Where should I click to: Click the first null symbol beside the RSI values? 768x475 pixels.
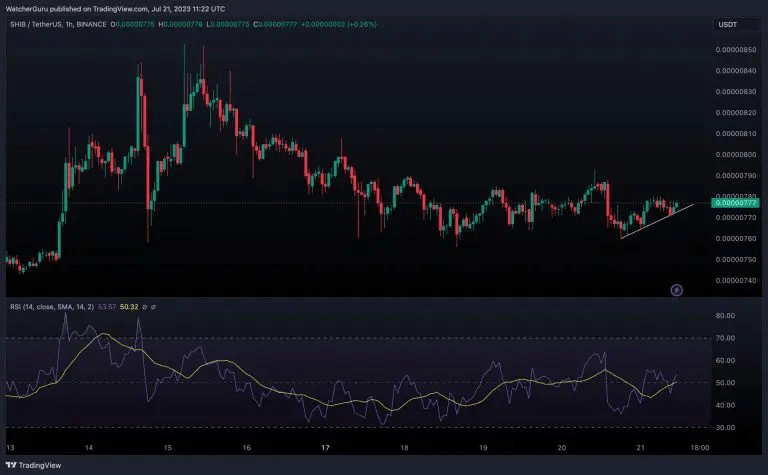(x=144, y=307)
